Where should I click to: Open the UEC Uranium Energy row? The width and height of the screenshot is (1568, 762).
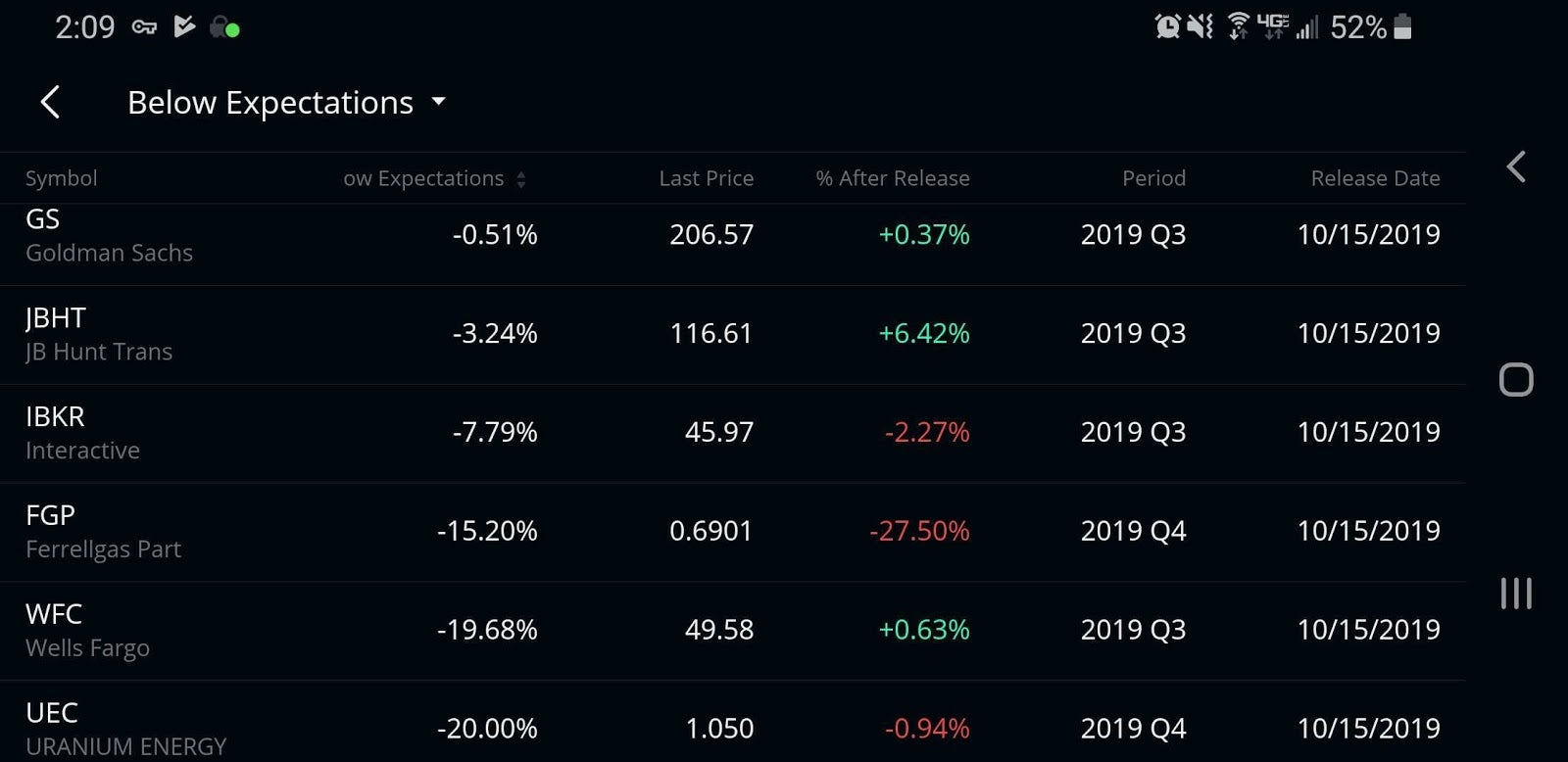tap(733, 722)
